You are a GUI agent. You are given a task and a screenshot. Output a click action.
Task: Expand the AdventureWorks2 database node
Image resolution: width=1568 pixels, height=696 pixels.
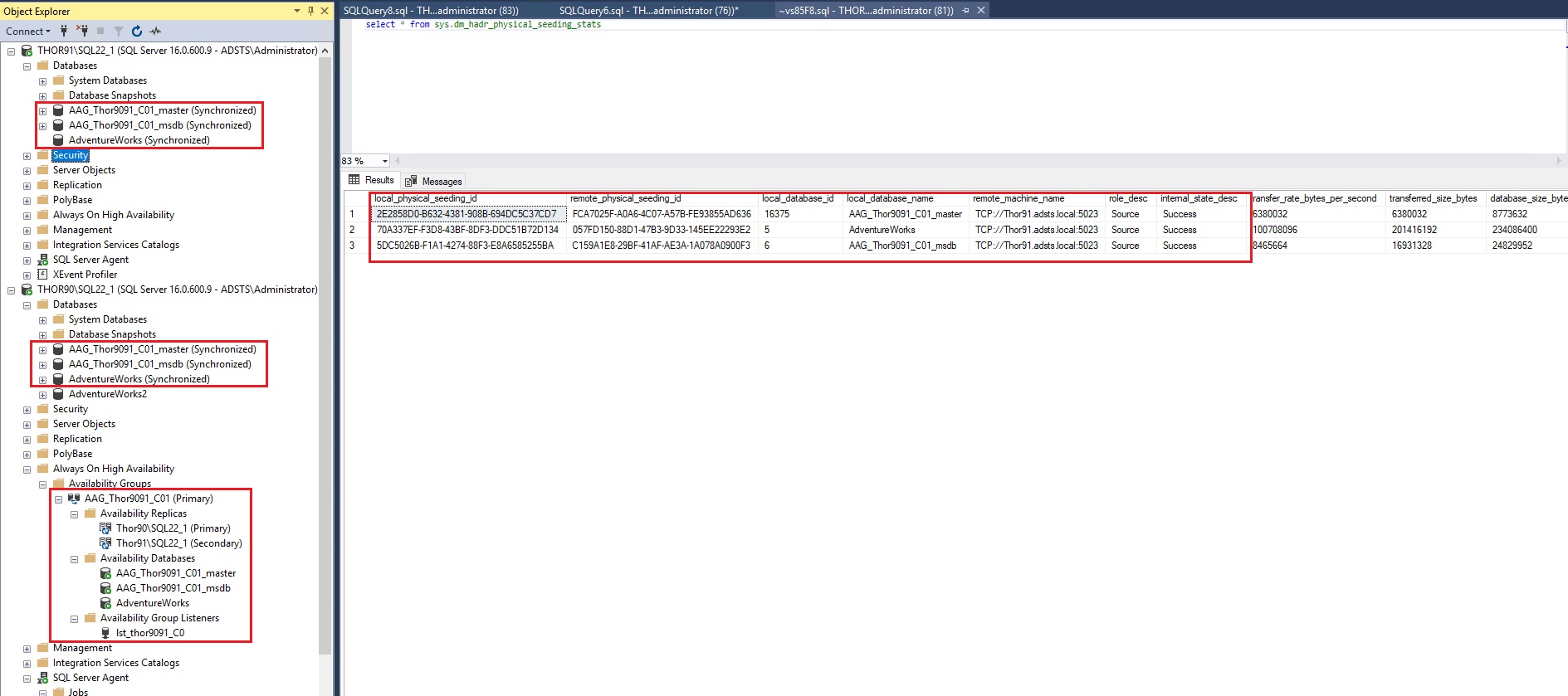(42, 395)
